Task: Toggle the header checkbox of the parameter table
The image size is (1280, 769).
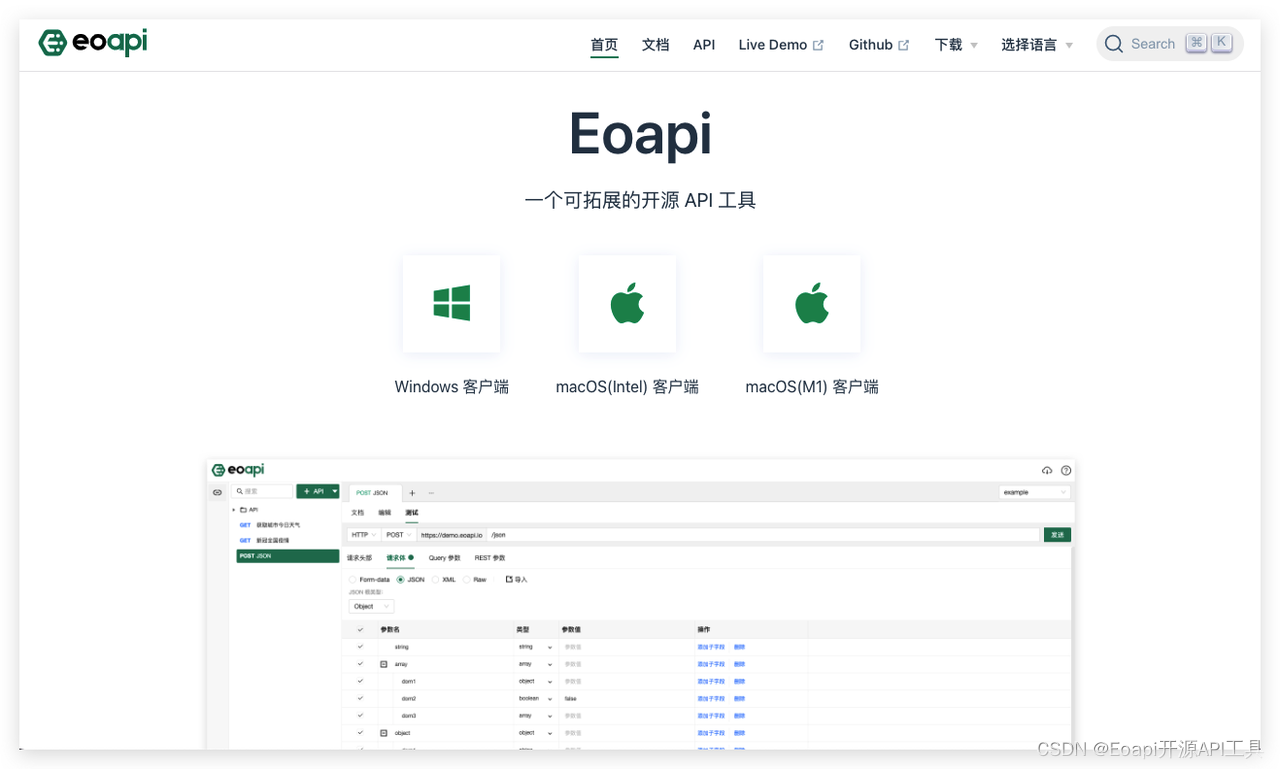Action: coord(360,630)
